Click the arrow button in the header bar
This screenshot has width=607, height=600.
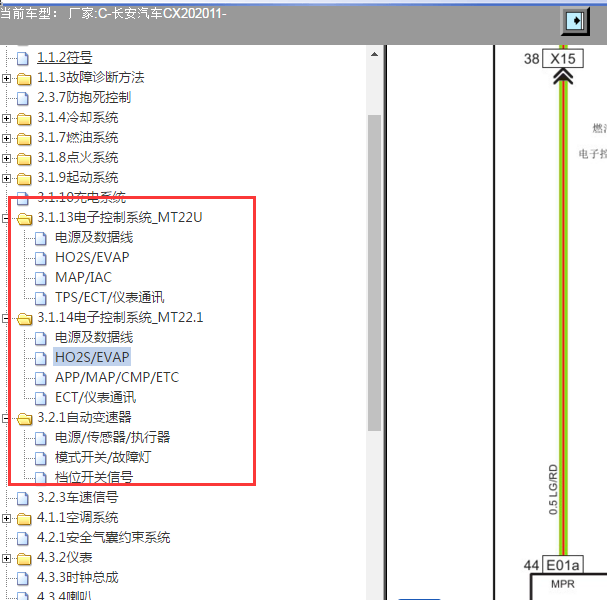pos(575,21)
